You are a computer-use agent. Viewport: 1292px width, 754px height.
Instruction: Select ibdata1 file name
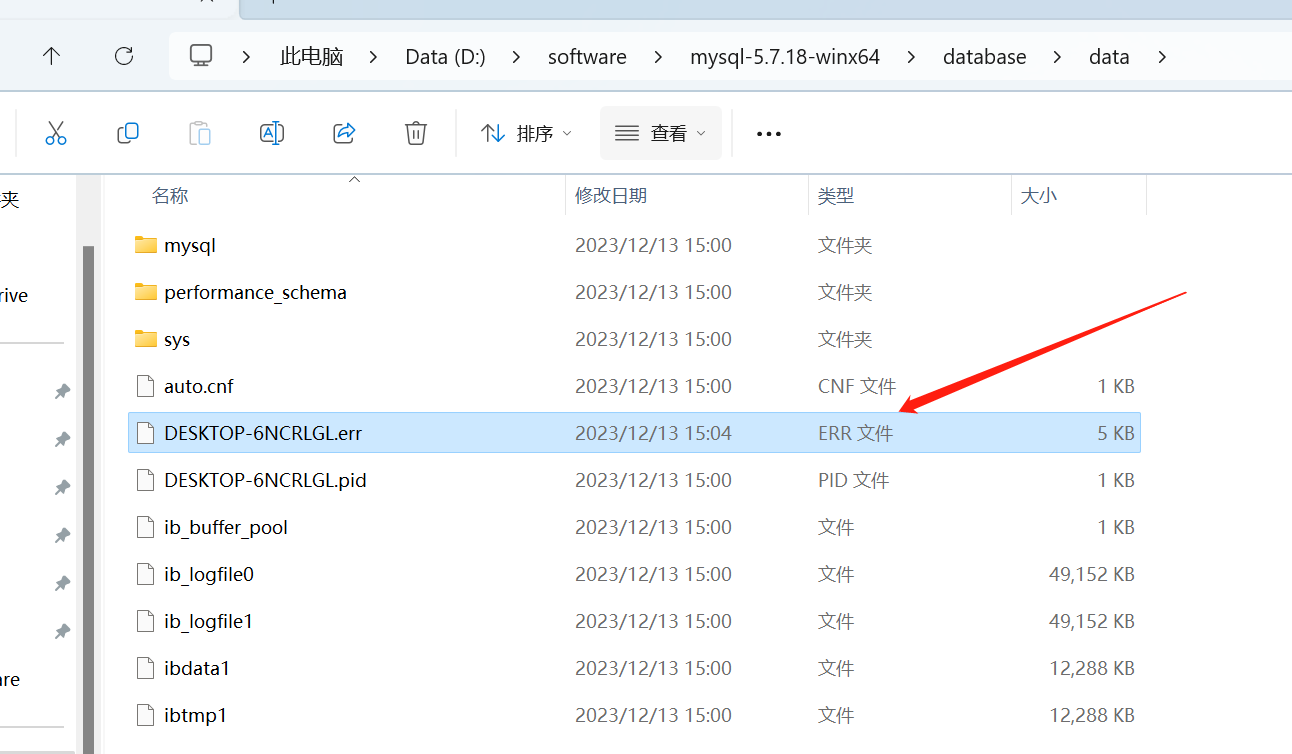click(197, 668)
